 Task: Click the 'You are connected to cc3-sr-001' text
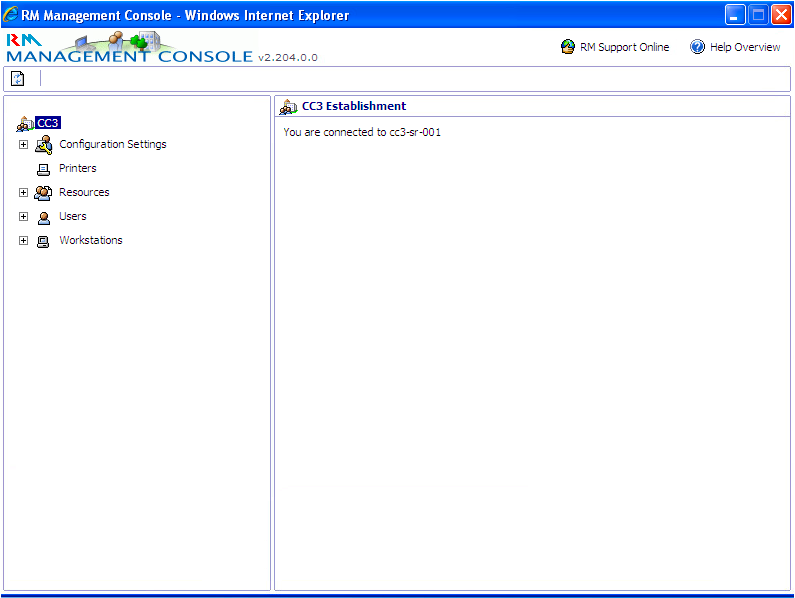[362, 132]
